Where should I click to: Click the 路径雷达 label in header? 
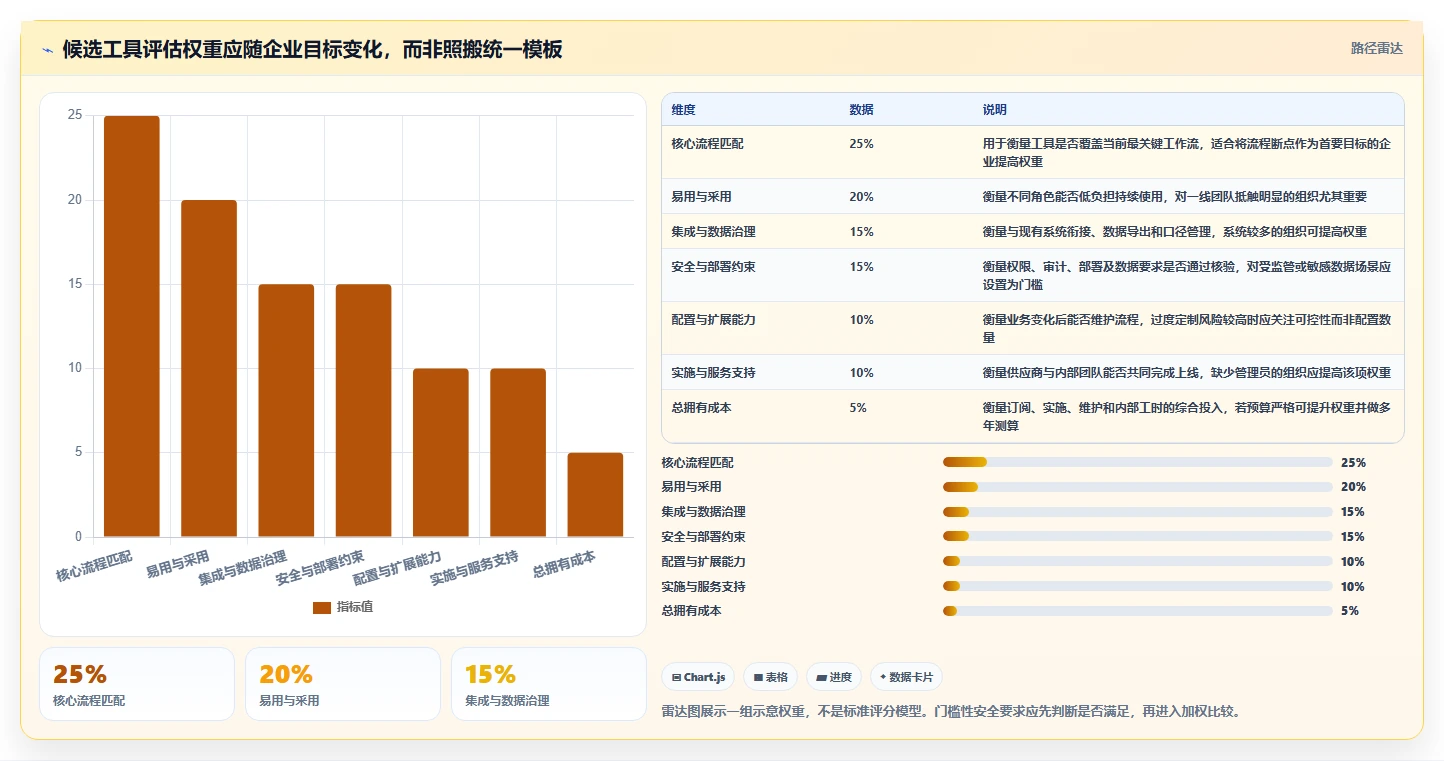click(x=1377, y=48)
